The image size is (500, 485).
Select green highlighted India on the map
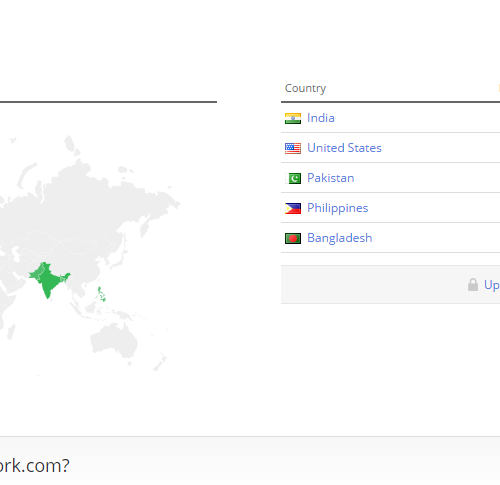coord(49,280)
